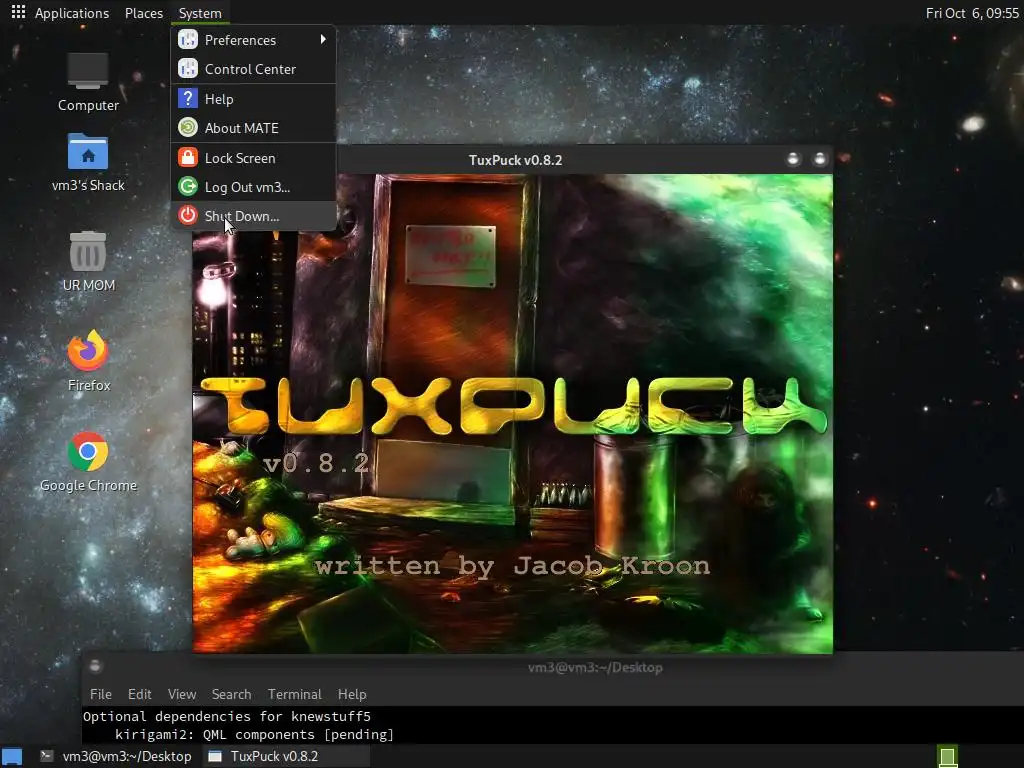
Task: Click the green Log Out icon
Action: (x=188, y=187)
